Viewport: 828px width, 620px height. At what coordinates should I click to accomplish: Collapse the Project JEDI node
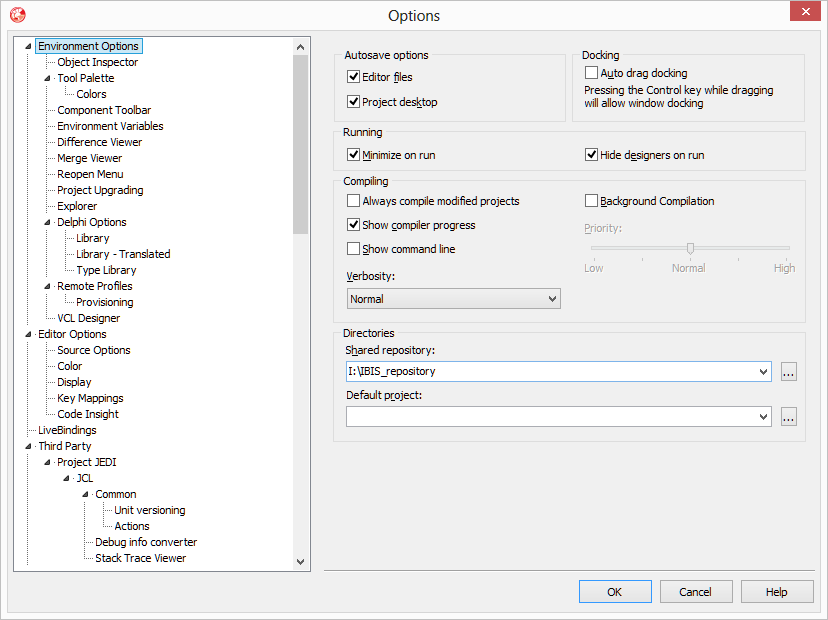[47, 462]
